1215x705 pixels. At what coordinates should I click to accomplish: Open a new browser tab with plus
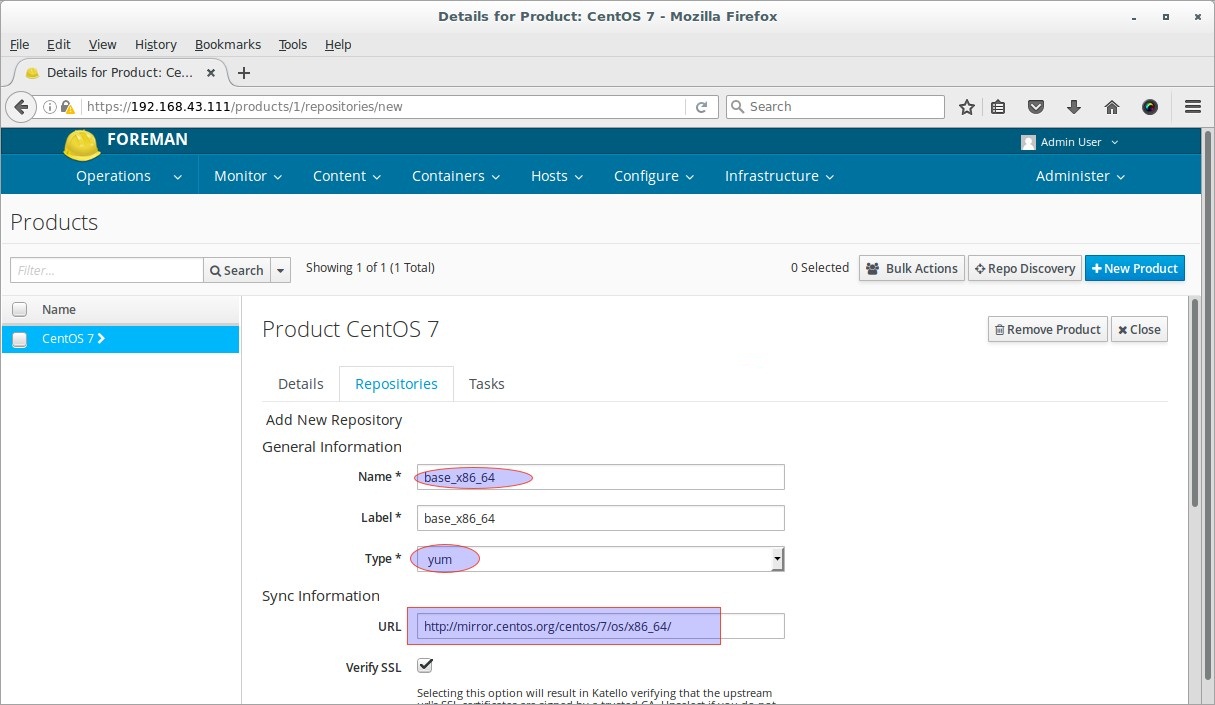click(x=244, y=72)
